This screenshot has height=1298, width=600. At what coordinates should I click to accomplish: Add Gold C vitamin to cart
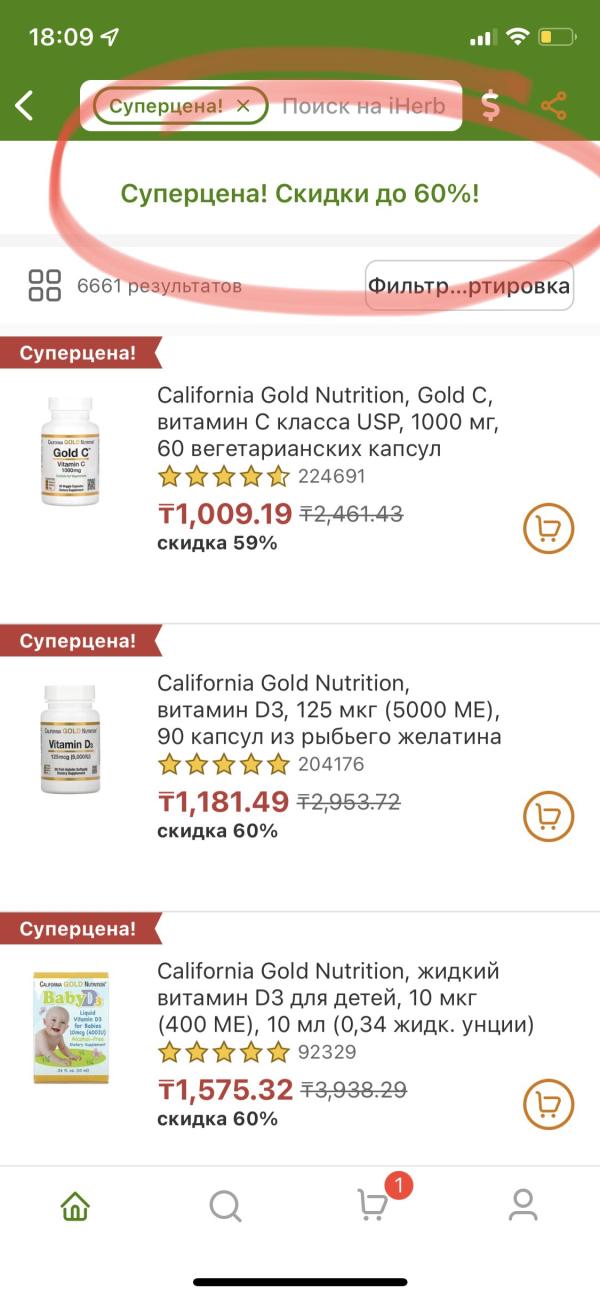549,528
